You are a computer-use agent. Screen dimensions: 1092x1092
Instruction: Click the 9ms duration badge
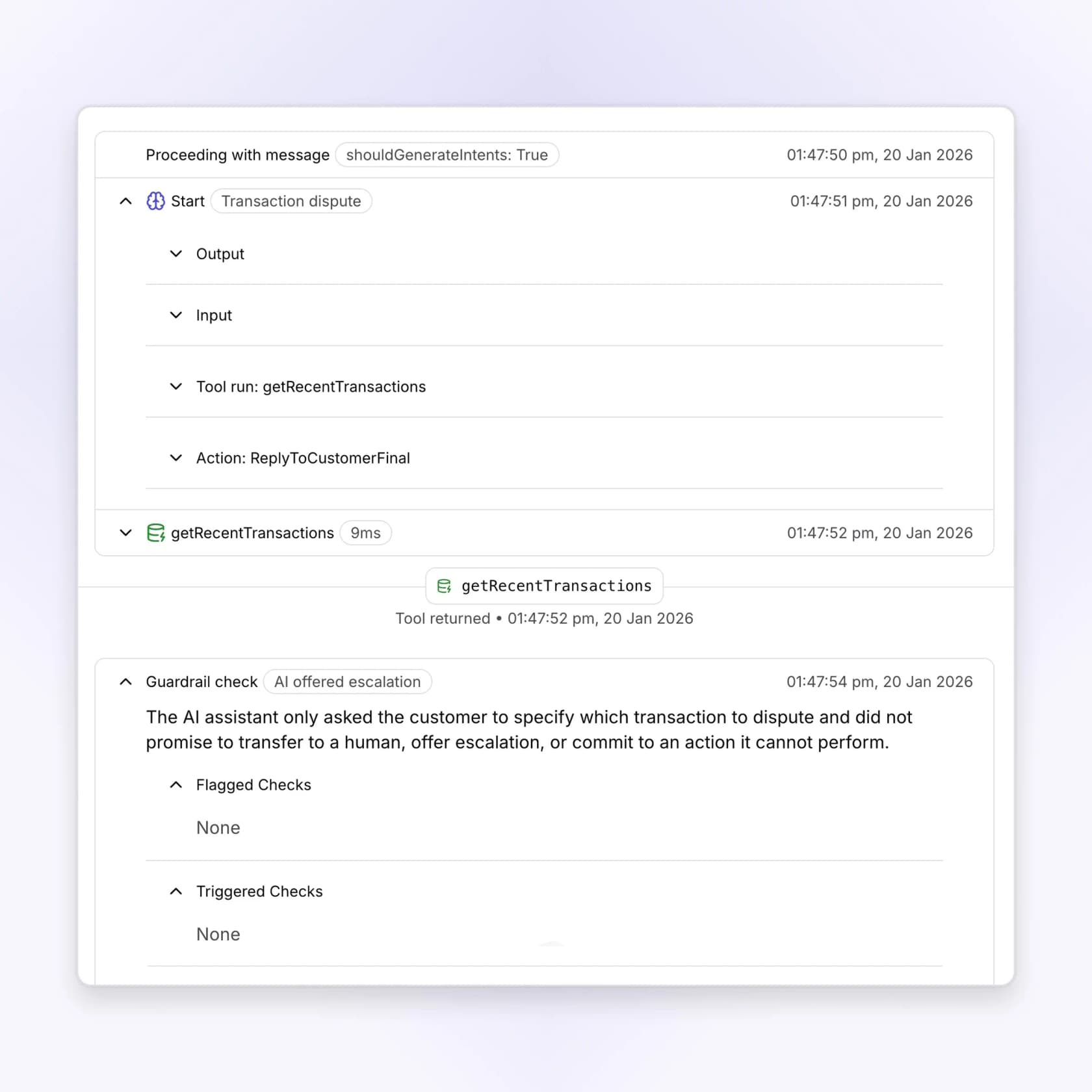point(366,533)
